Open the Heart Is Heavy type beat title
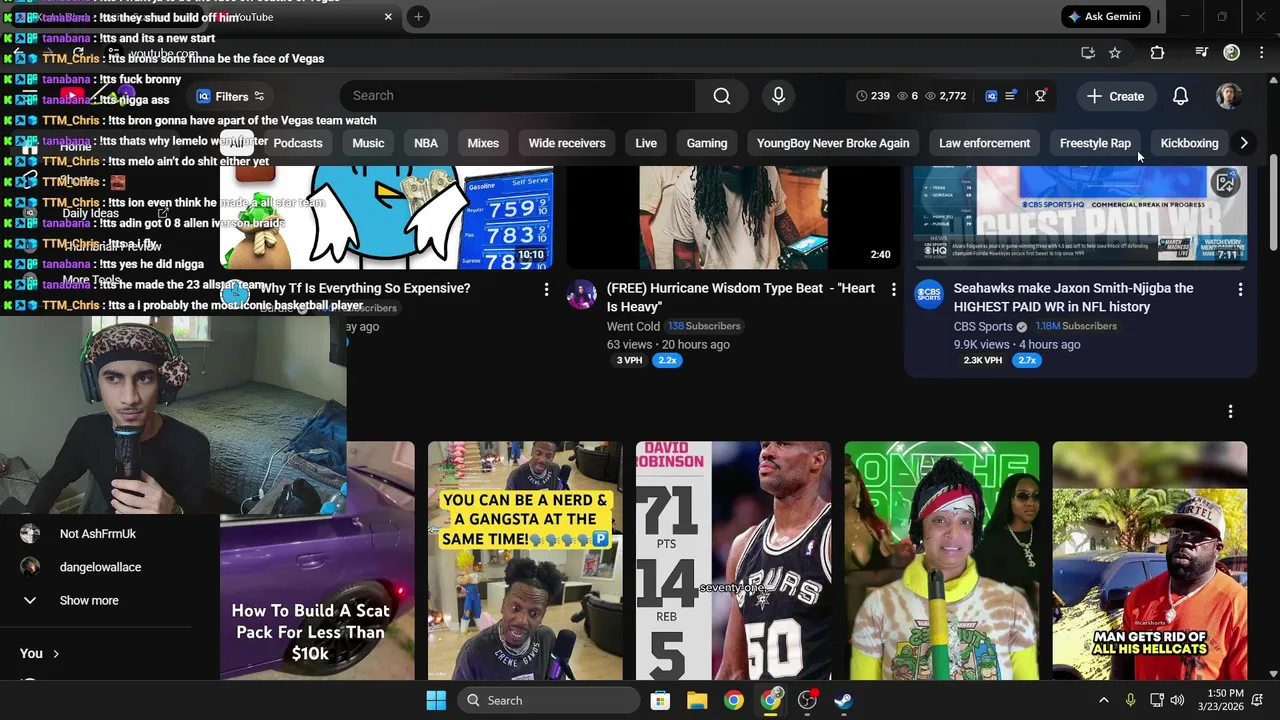The height and width of the screenshot is (720, 1280). [740, 297]
